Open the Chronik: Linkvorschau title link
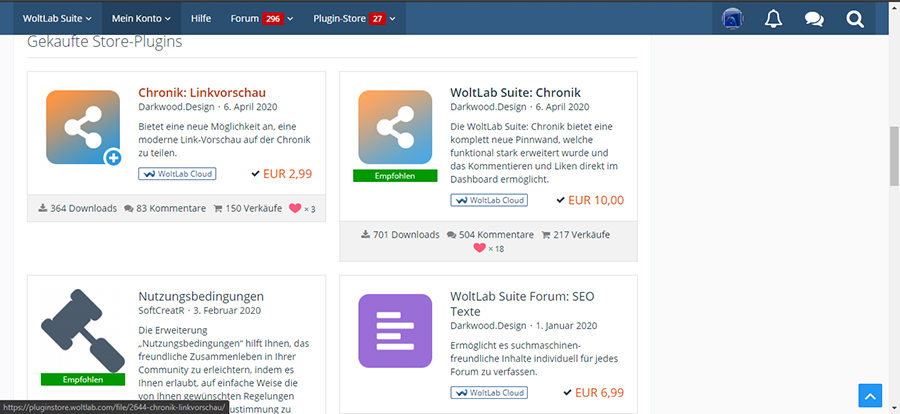Image resolution: width=900 pixels, height=414 pixels. [x=202, y=93]
